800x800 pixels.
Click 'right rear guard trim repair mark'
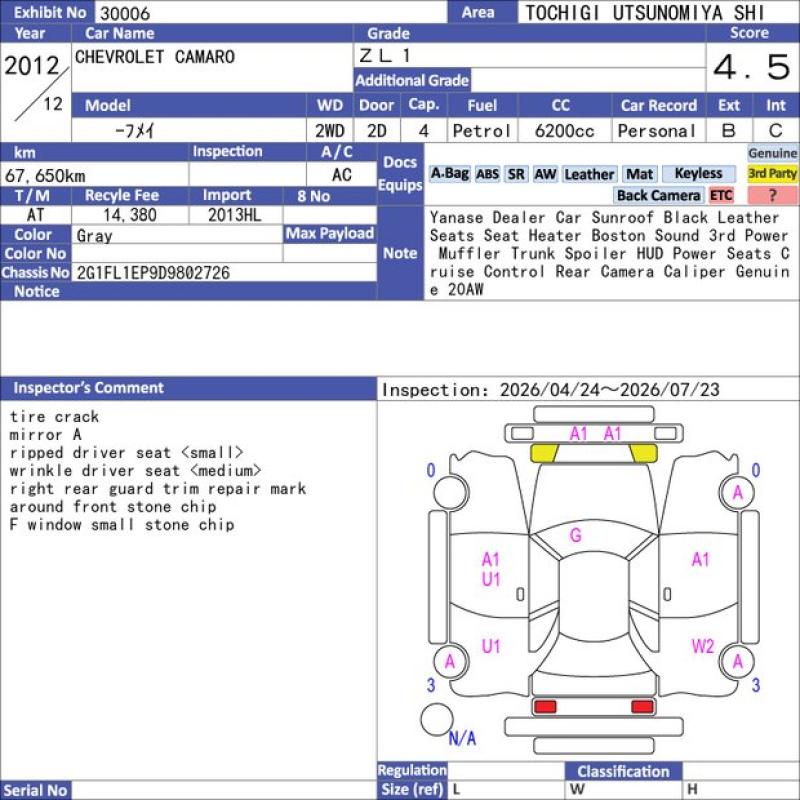click(x=158, y=489)
